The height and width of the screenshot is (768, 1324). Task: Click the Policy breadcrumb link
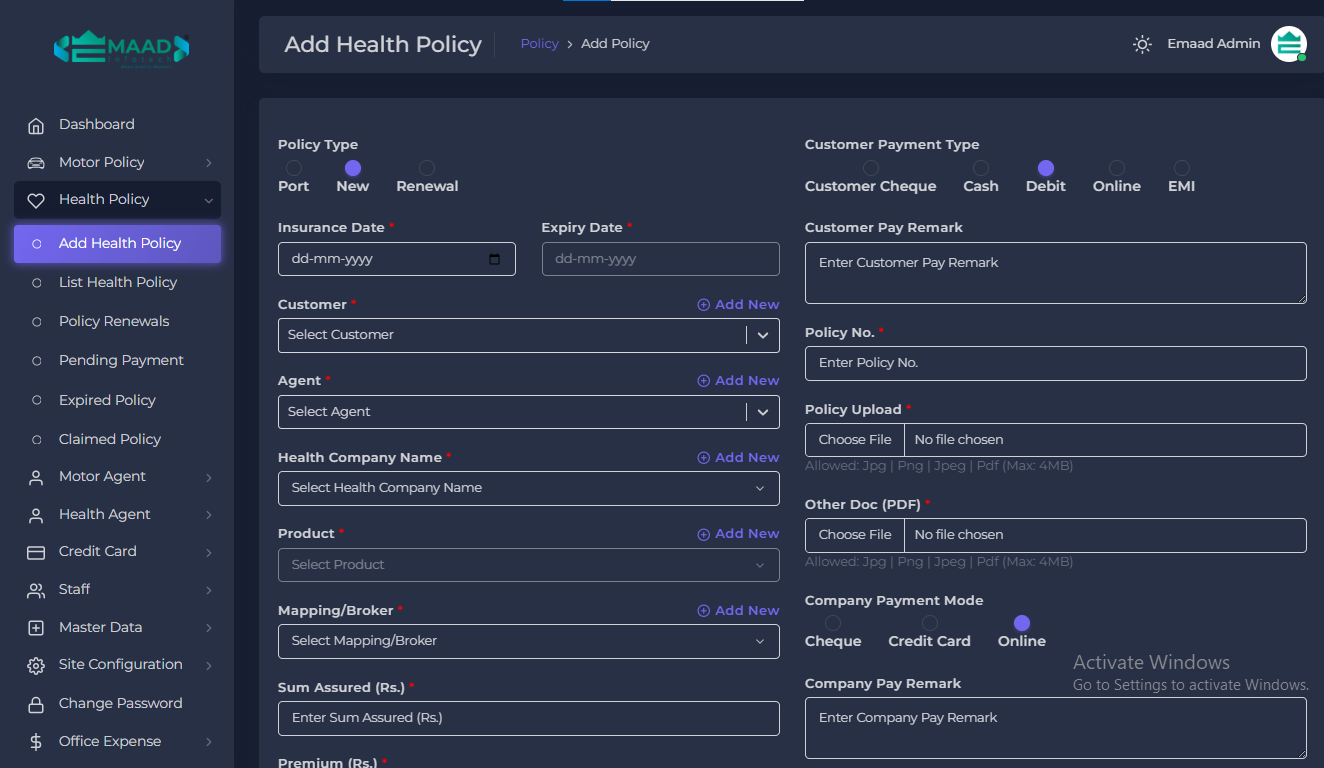(539, 44)
